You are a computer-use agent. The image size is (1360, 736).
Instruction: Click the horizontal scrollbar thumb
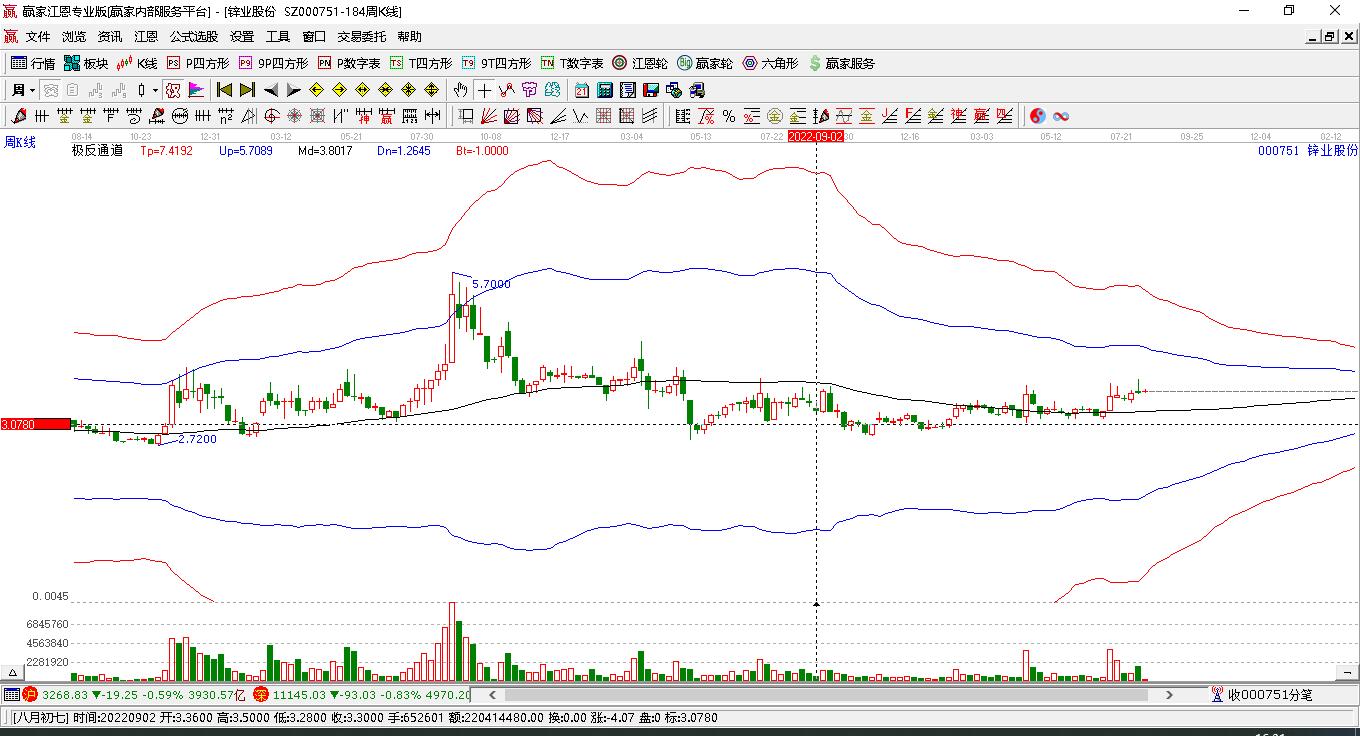pos(826,694)
